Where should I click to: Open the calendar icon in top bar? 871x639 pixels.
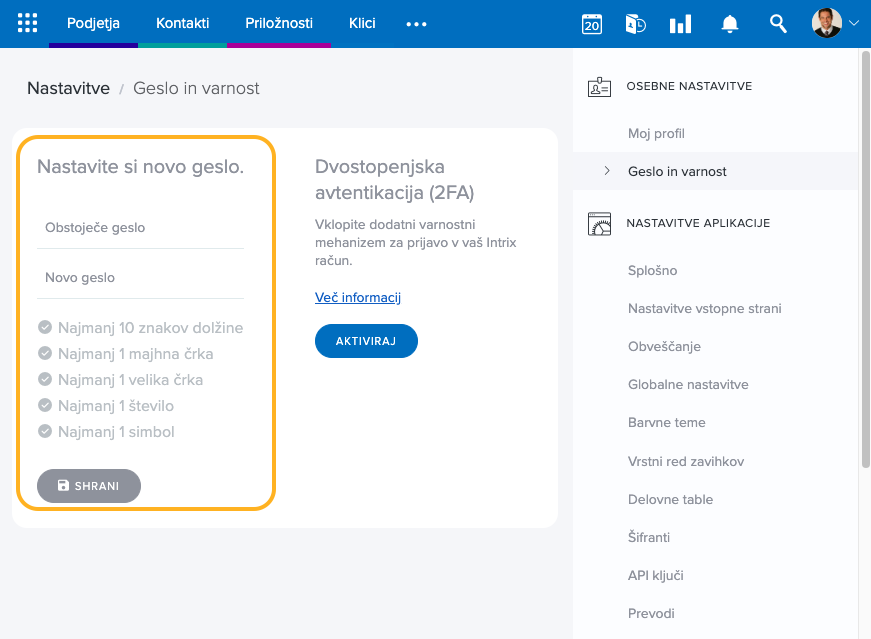tap(592, 24)
